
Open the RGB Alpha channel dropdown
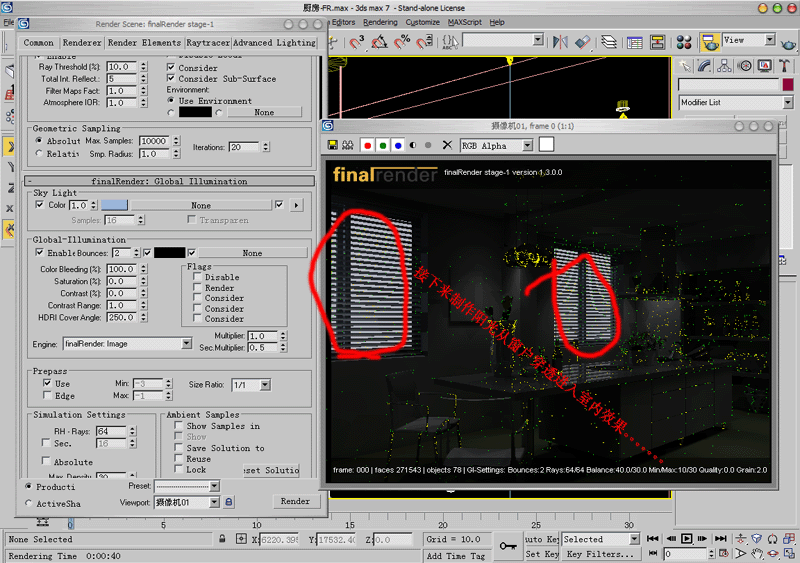click(495, 146)
